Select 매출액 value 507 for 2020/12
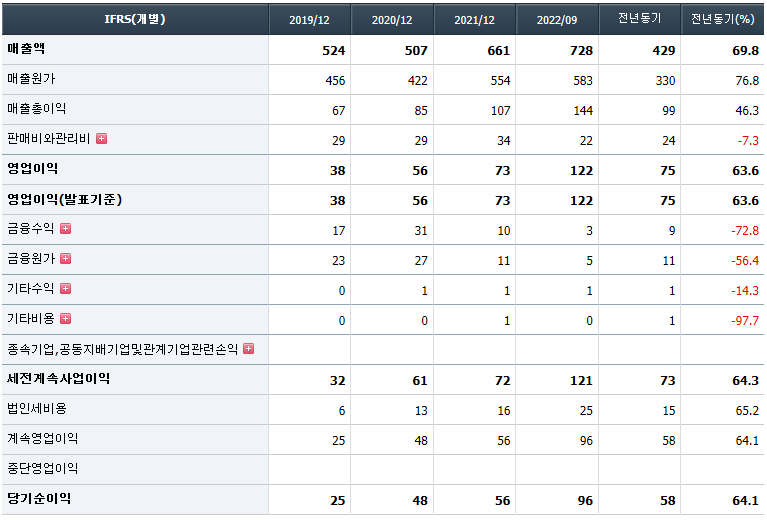Image resolution: width=767 pixels, height=520 pixels. pyautogui.click(x=416, y=50)
